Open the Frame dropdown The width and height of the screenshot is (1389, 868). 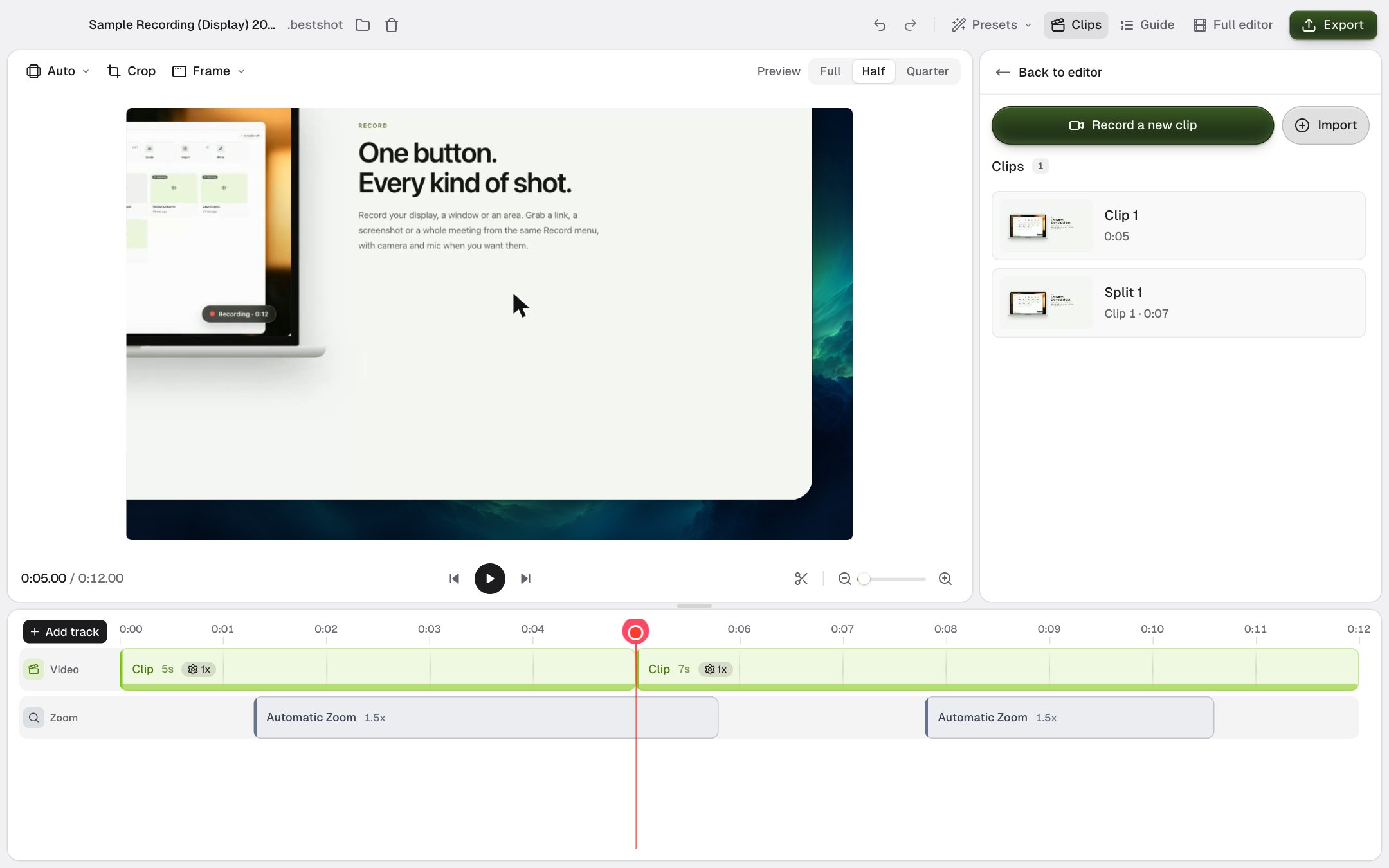(x=208, y=71)
